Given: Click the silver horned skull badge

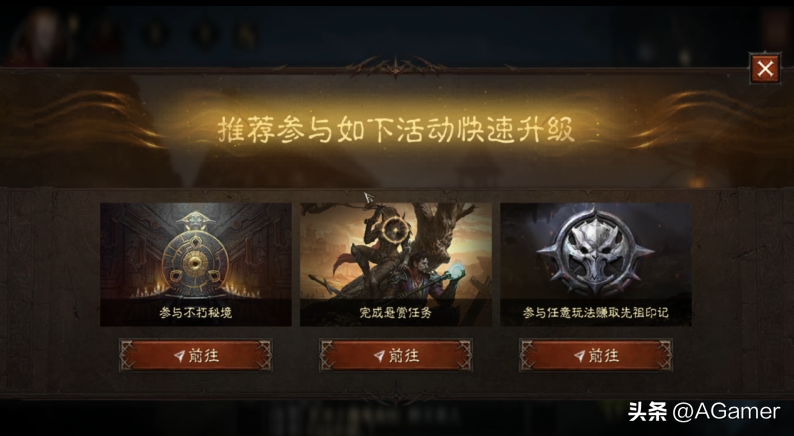Looking at the screenshot, I should pyautogui.click(x=596, y=253).
